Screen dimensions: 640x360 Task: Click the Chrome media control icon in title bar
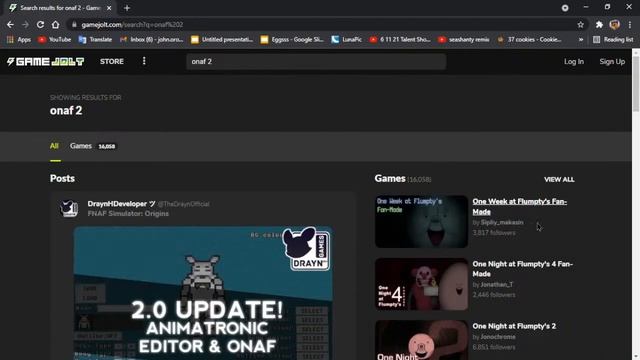[565, 8]
